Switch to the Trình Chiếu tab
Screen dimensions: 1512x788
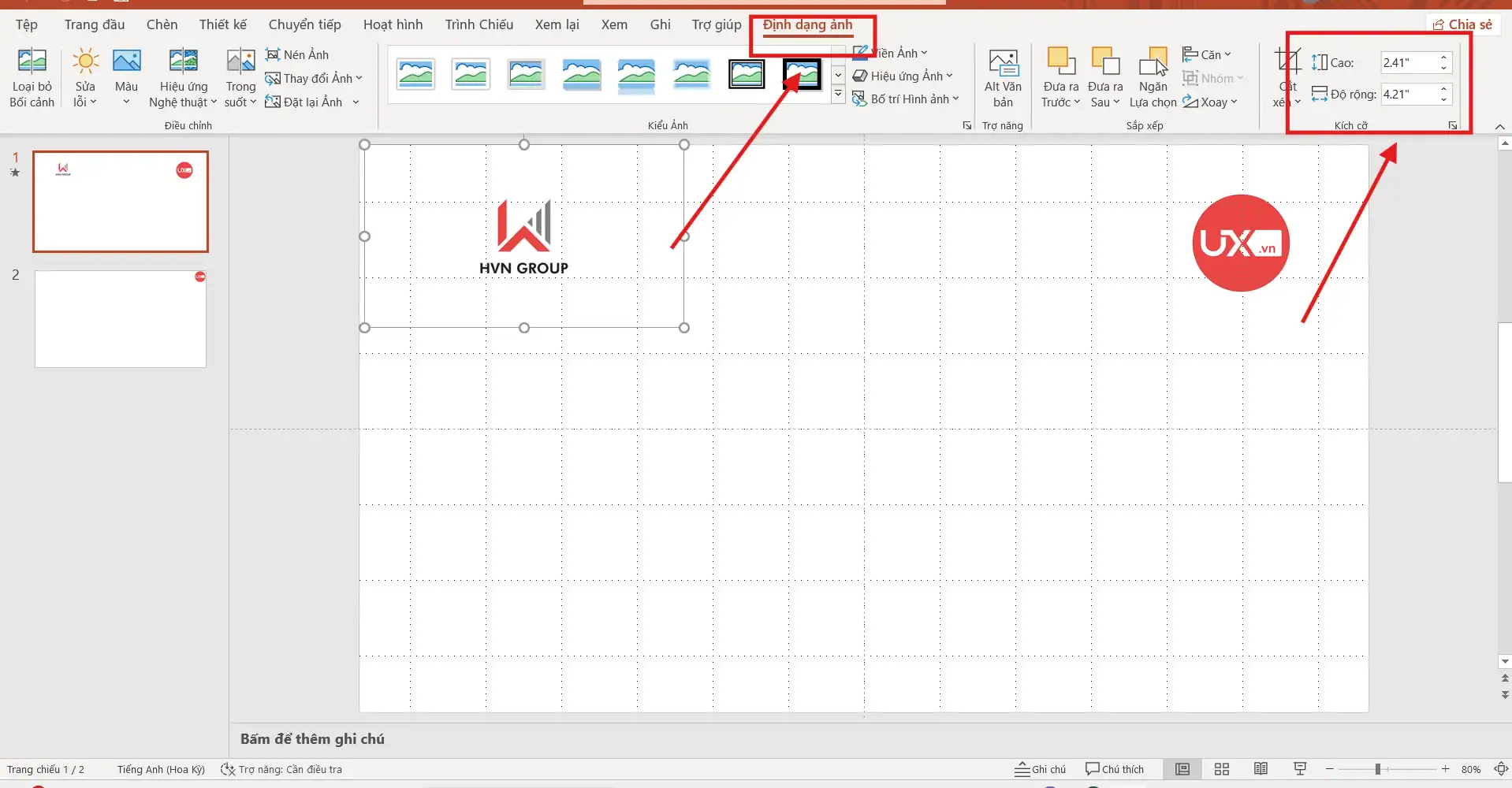(x=479, y=24)
